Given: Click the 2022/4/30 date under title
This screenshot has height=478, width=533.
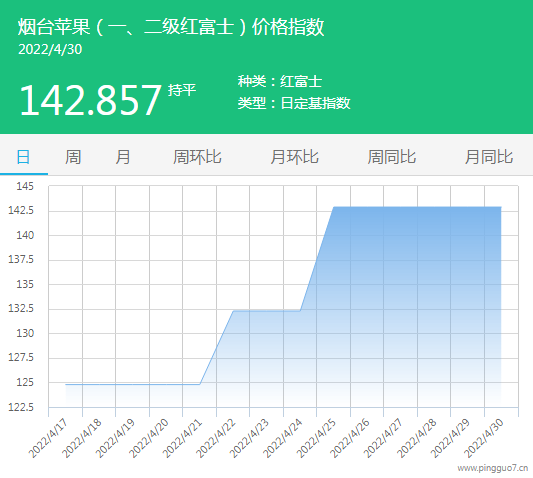Looking at the screenshot, I should pos(50,50).
